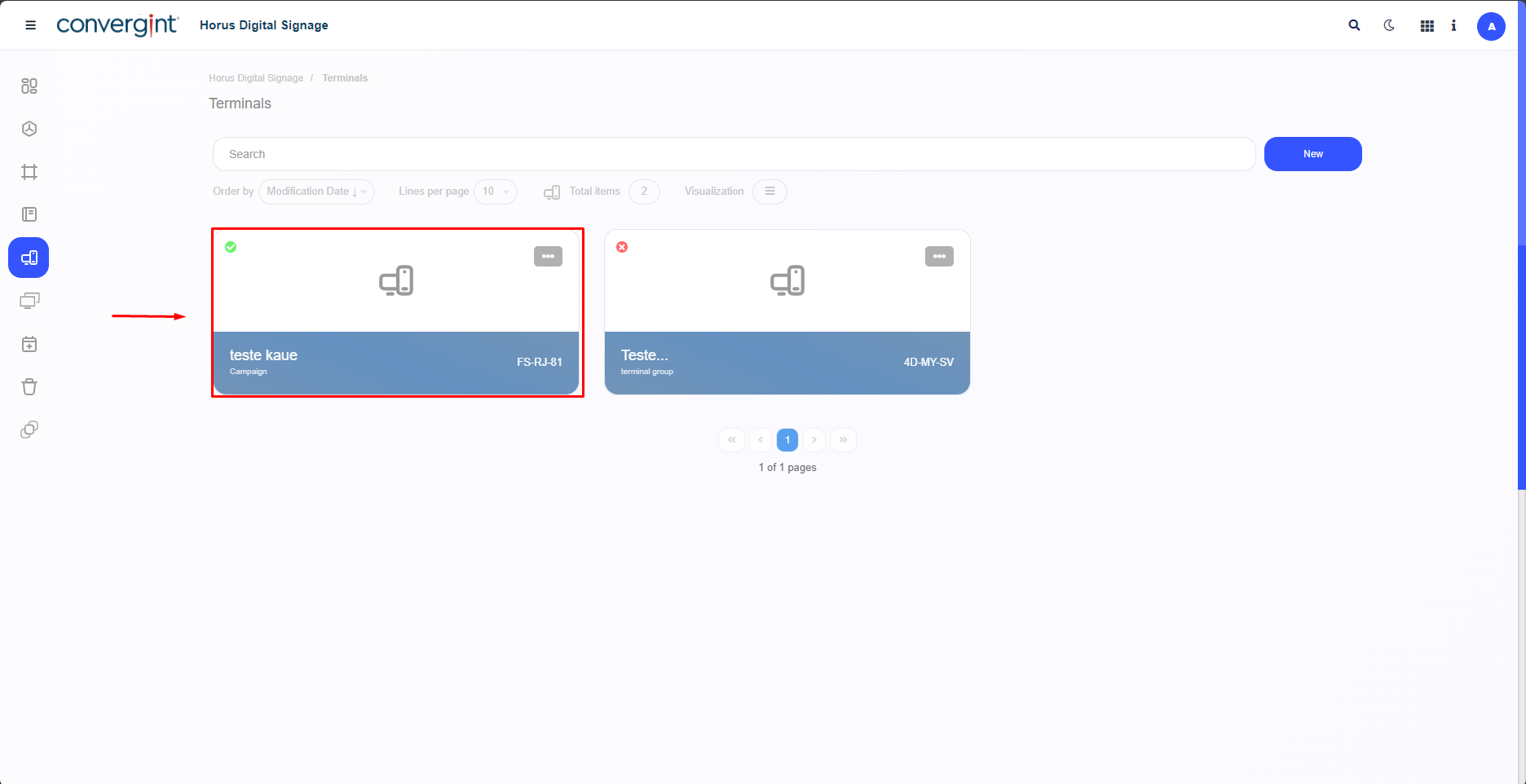Expand the Lines per page dropdown
This screenshot has width=1526, height=784.
point(495,192)
